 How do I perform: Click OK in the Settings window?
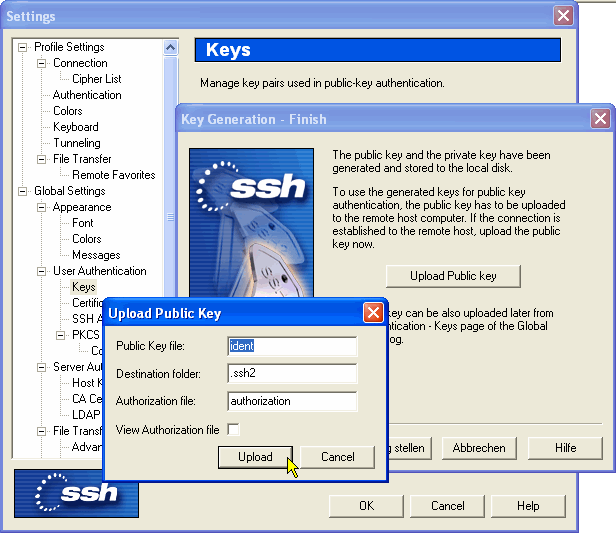(366, 506)
